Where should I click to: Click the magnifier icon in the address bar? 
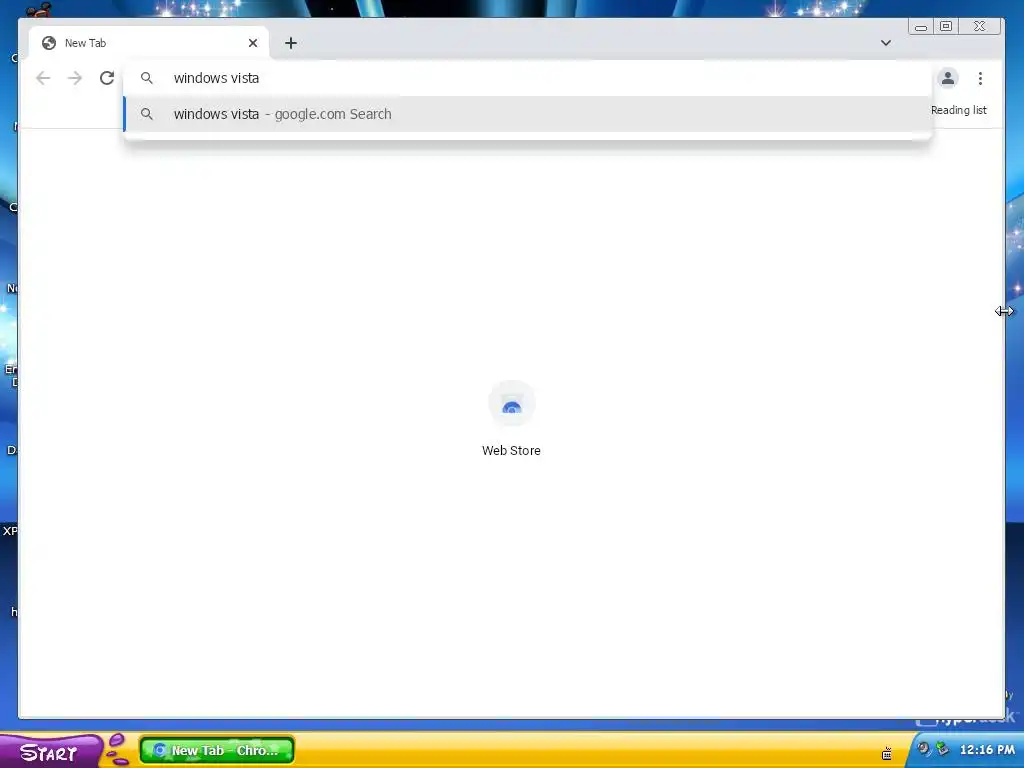[x=147, y=78]
